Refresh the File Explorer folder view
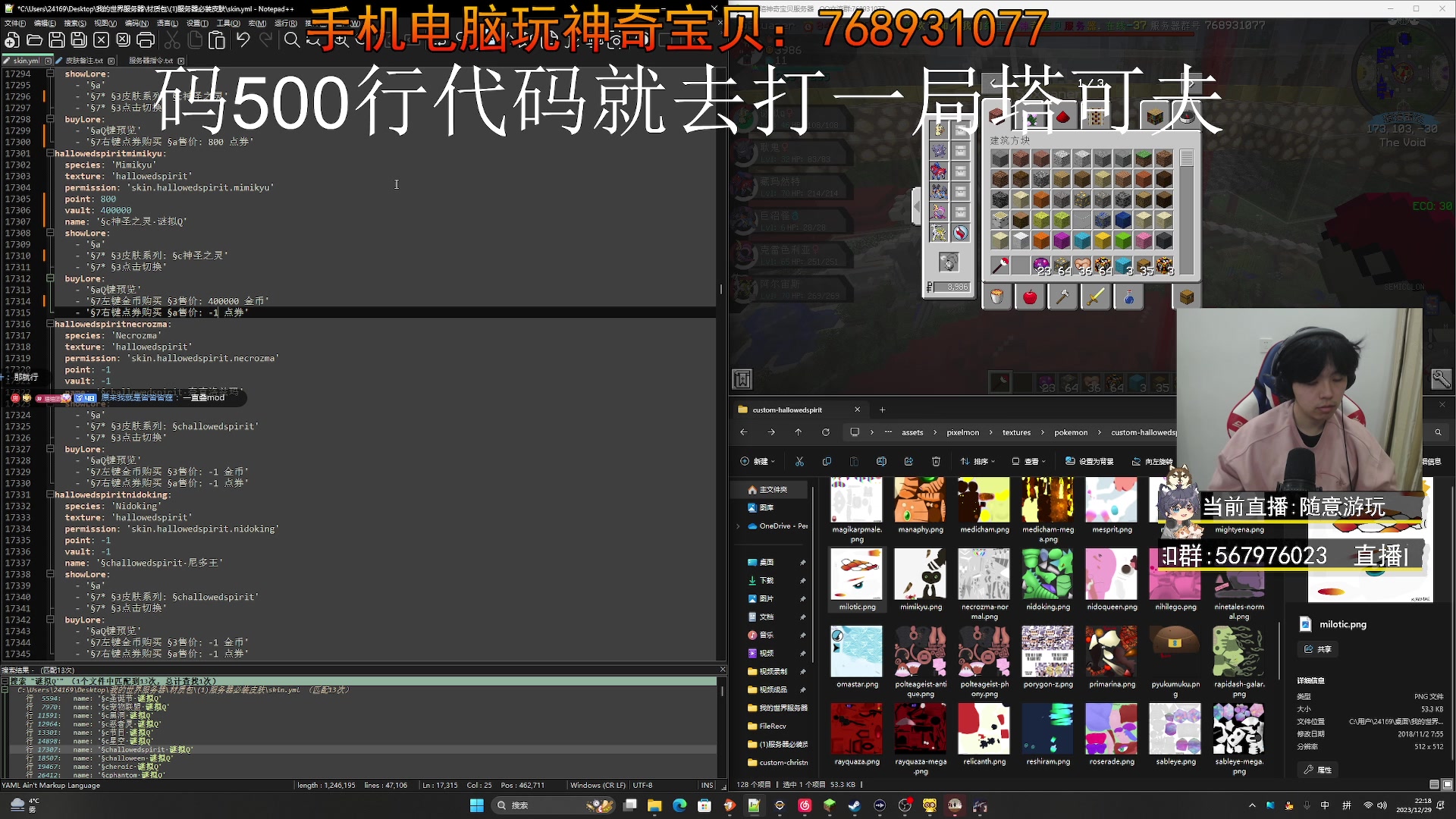The image size is (1456, 819). click(x=825, y=432)
